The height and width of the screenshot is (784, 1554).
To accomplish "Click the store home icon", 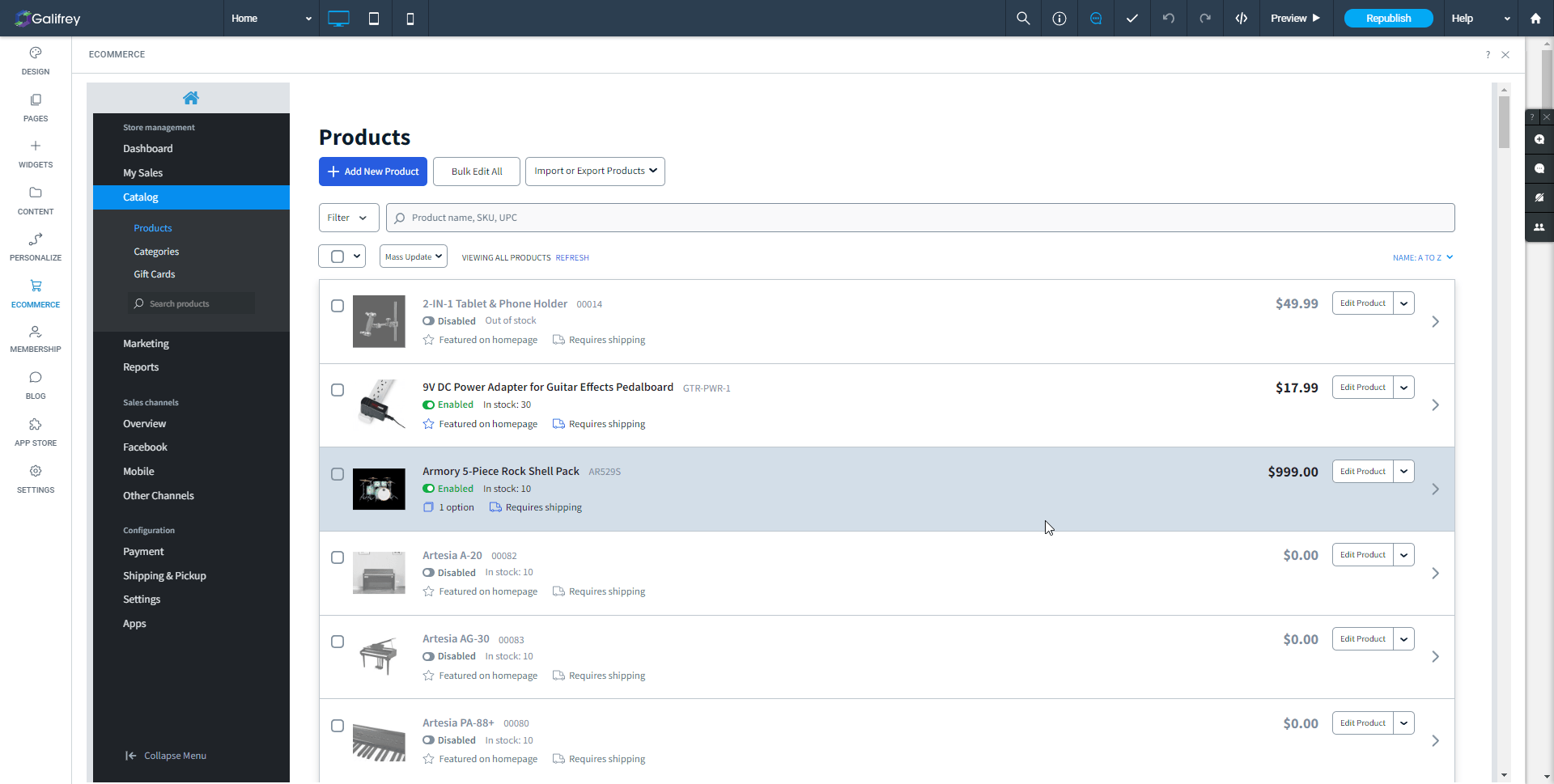I will pyautogui.click(x=191, y=98).
